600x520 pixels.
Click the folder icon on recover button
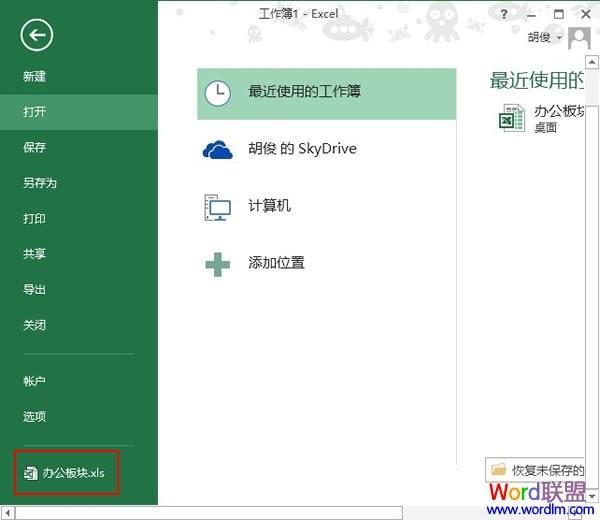pyautogui.click(x=499, y=469)
